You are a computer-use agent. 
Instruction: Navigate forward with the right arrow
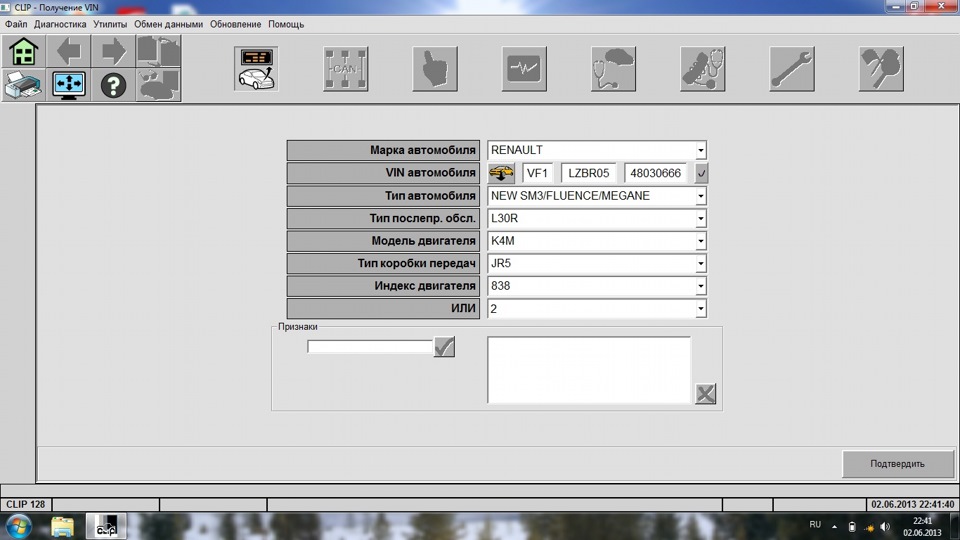click(x=113, y=51)
